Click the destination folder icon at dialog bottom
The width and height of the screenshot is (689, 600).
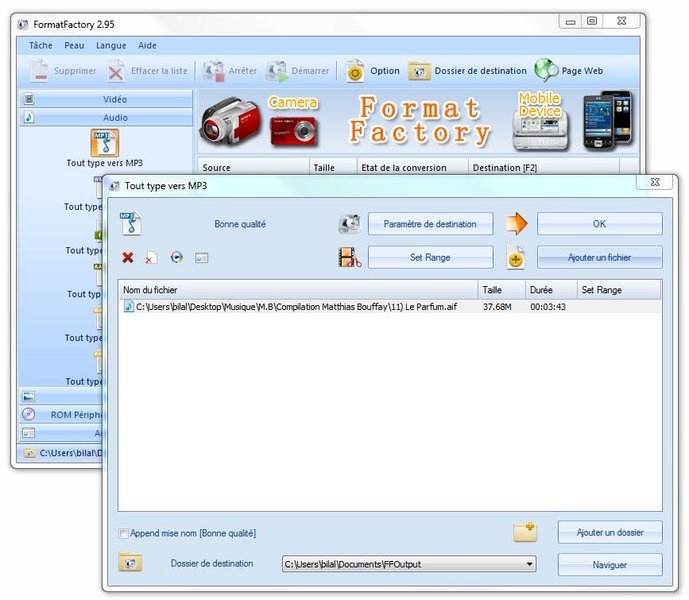pyautogui.click(x=130, y=563)
